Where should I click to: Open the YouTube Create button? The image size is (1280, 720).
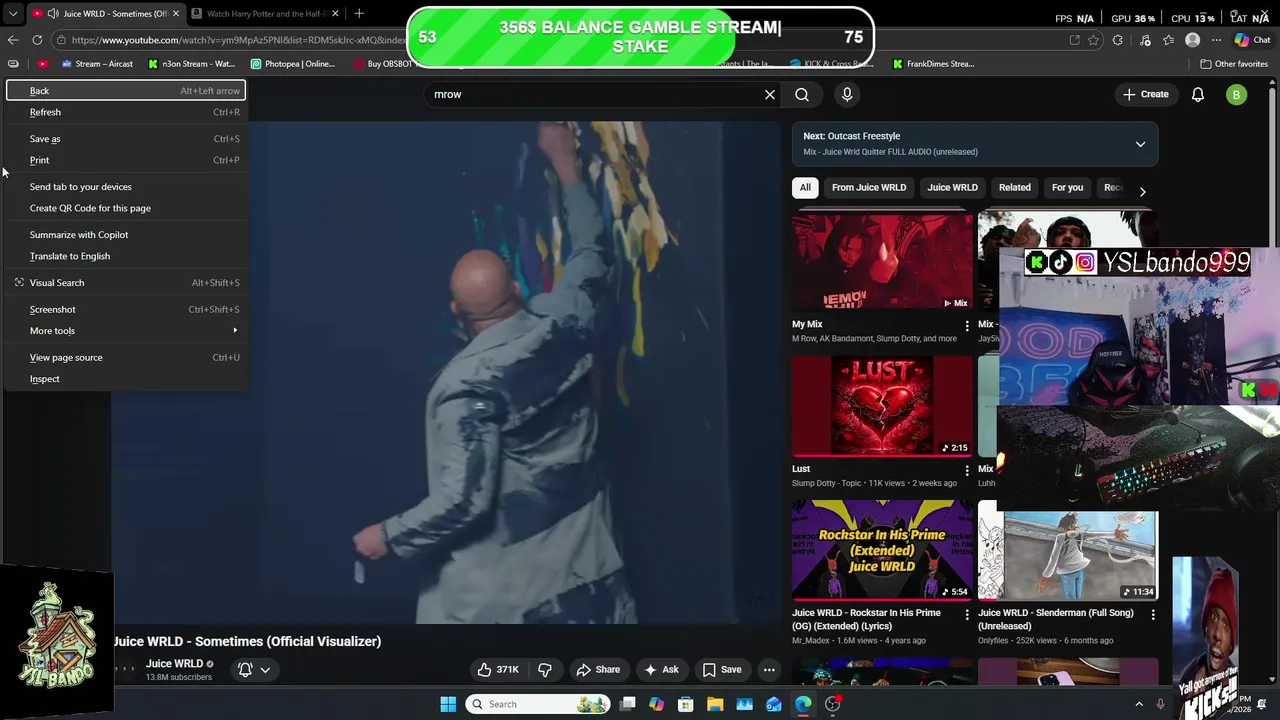click(x=1146, y=94)
